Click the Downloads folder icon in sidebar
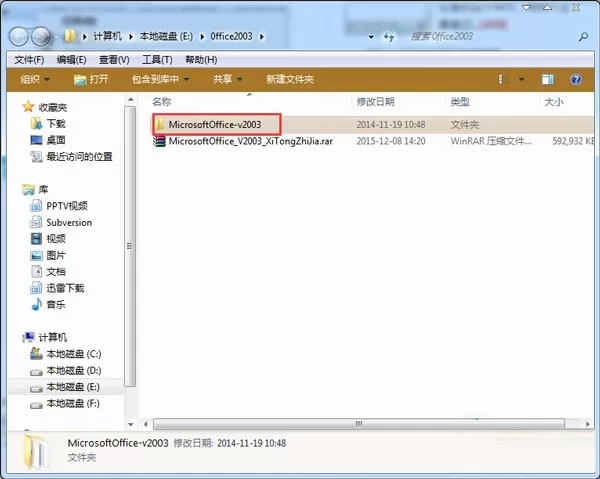 [36, 124]
